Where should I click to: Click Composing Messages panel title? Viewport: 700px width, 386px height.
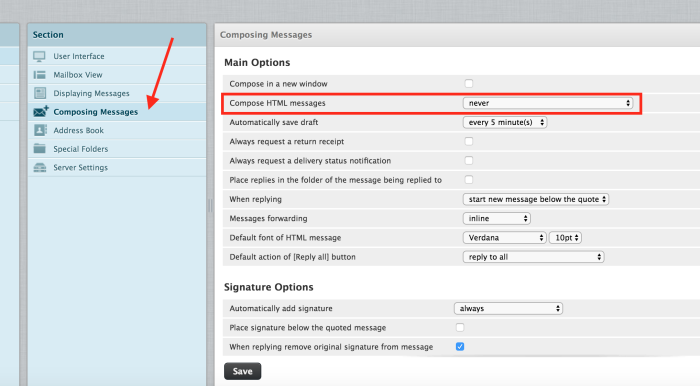[x=266, y=35]
